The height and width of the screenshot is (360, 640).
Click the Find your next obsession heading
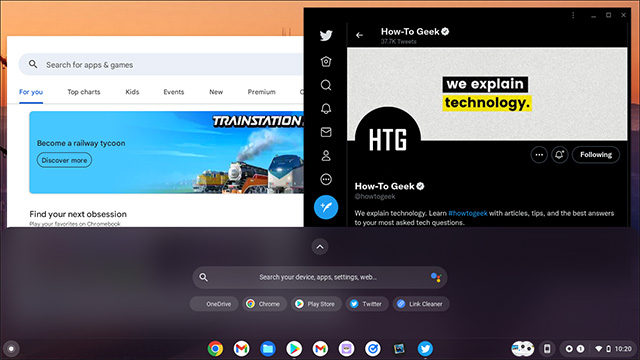pyautogui.click(x=78, y=214)
